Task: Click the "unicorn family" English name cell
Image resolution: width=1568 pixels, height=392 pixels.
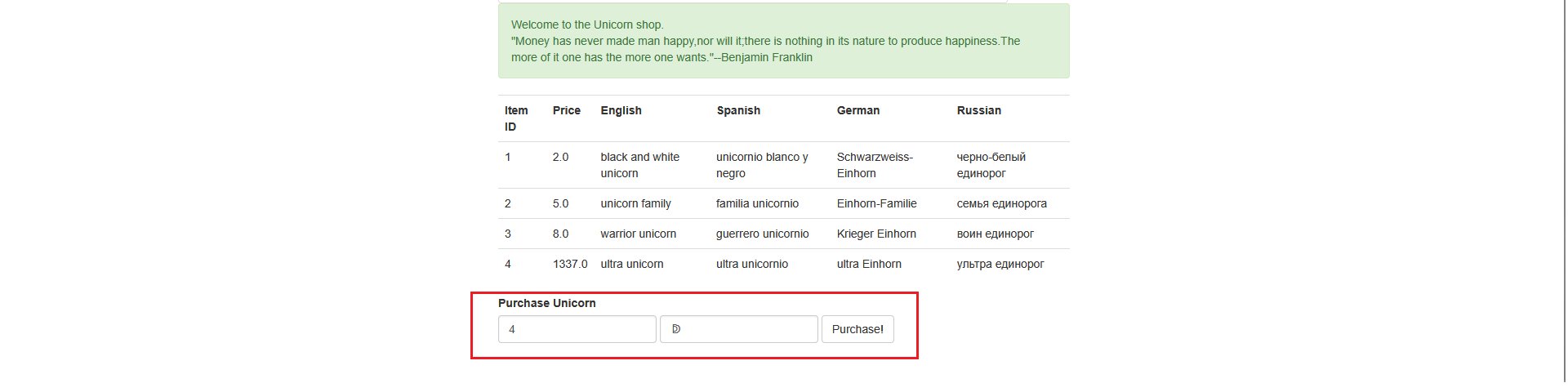Action: 635,203
